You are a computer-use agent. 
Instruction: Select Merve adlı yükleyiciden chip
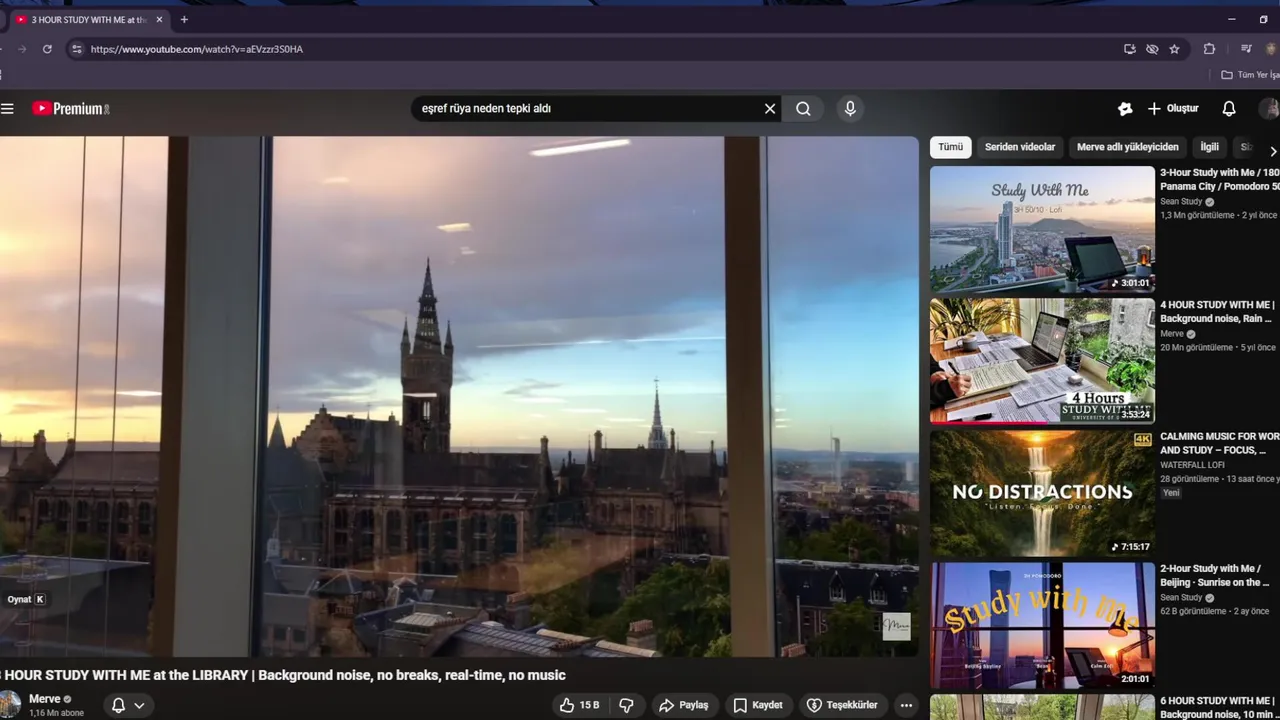(x=1128, y=147)
